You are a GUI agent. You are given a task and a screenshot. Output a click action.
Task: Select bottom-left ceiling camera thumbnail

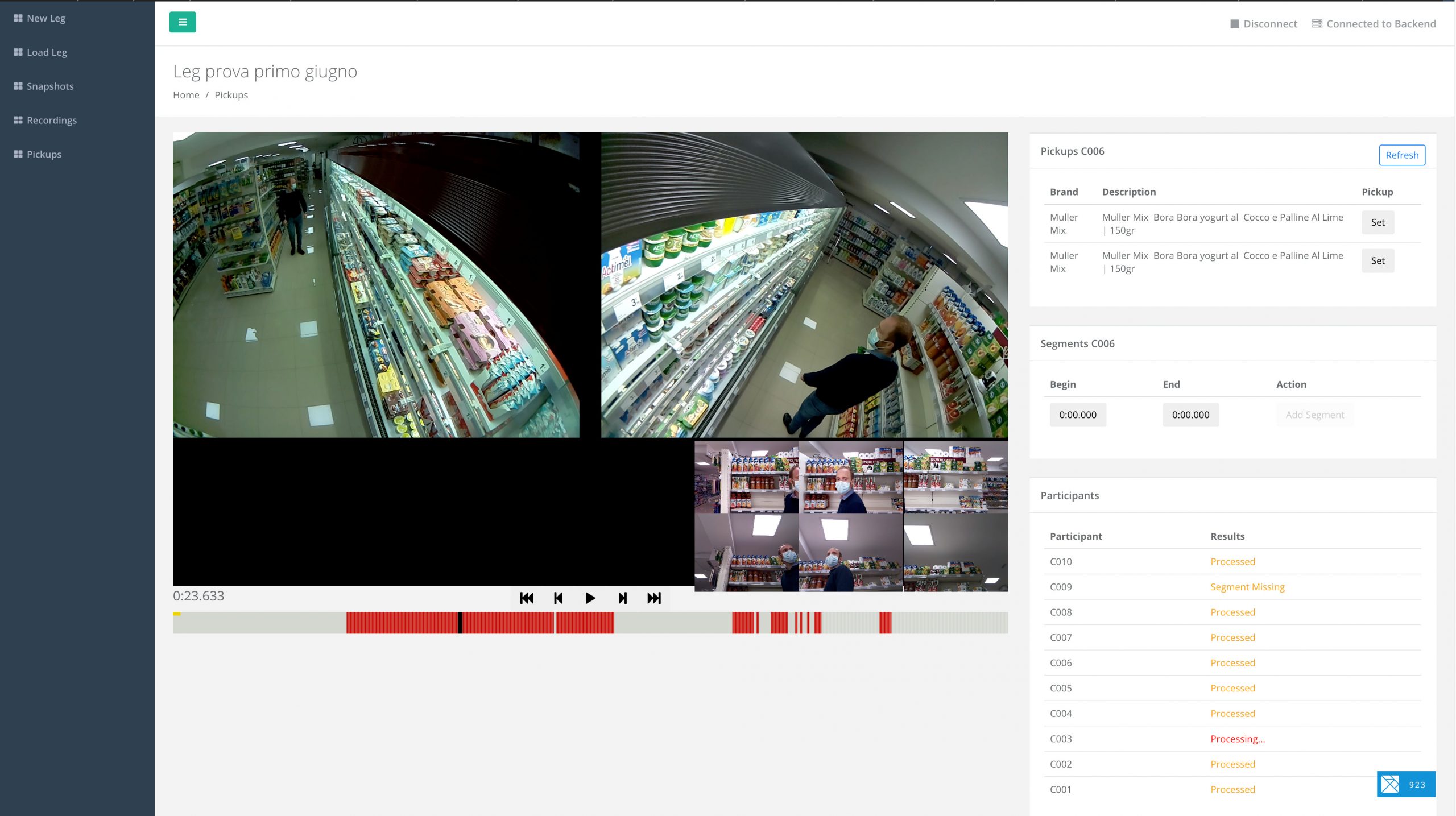pyautogui.click(x=746, y=553)
